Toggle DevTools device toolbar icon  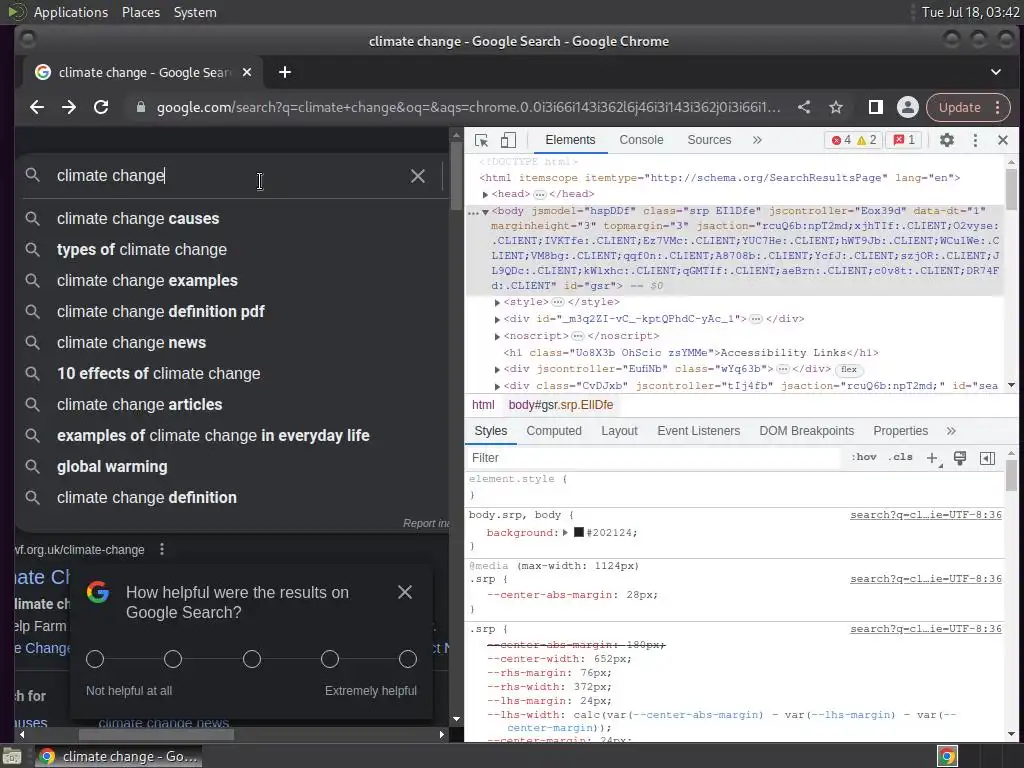point(508,140)
